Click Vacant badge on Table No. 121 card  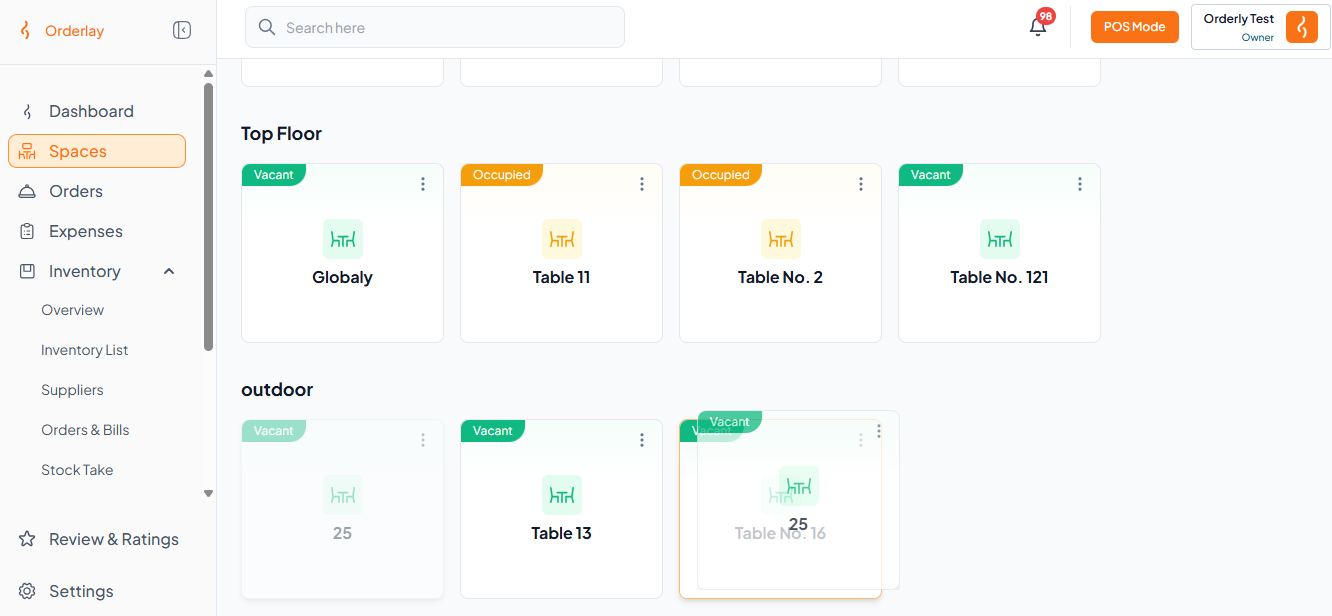coord(930,175)
